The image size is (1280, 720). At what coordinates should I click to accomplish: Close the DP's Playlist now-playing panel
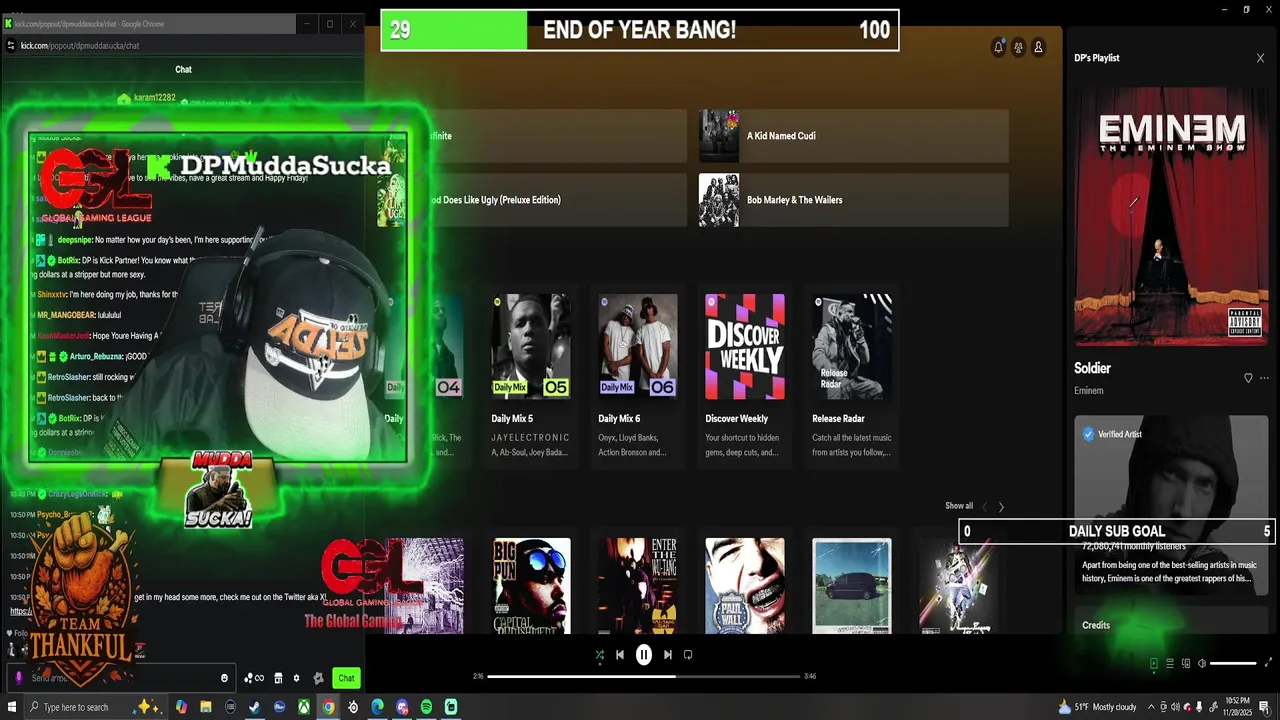point(1260,58)
